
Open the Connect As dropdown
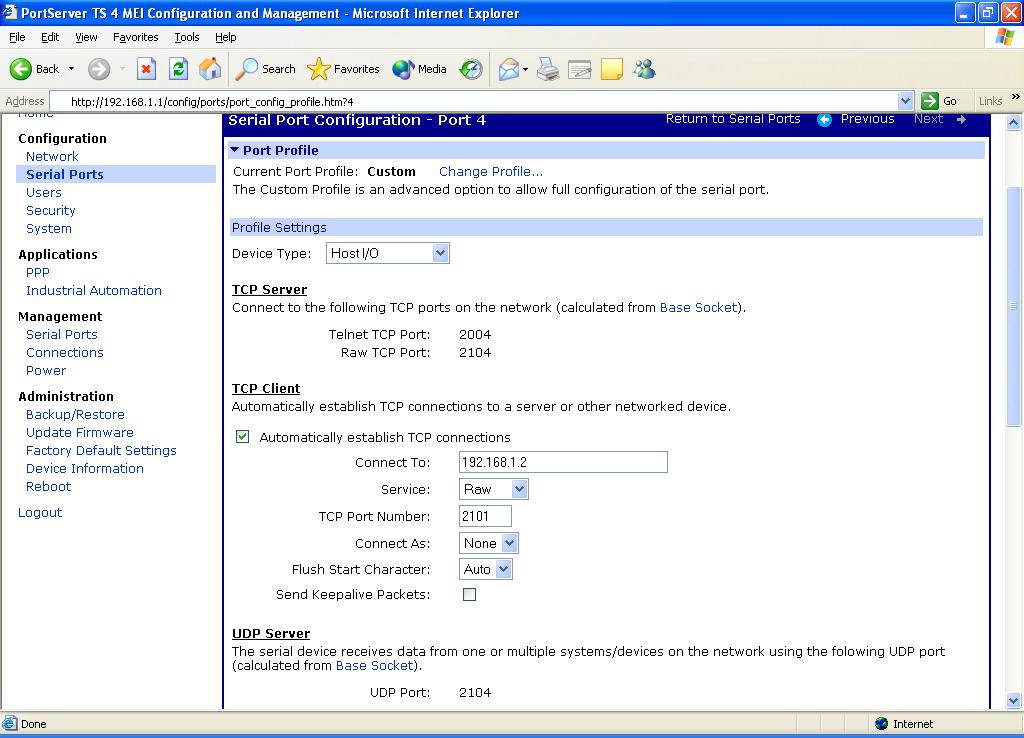[x=489, y=543]
